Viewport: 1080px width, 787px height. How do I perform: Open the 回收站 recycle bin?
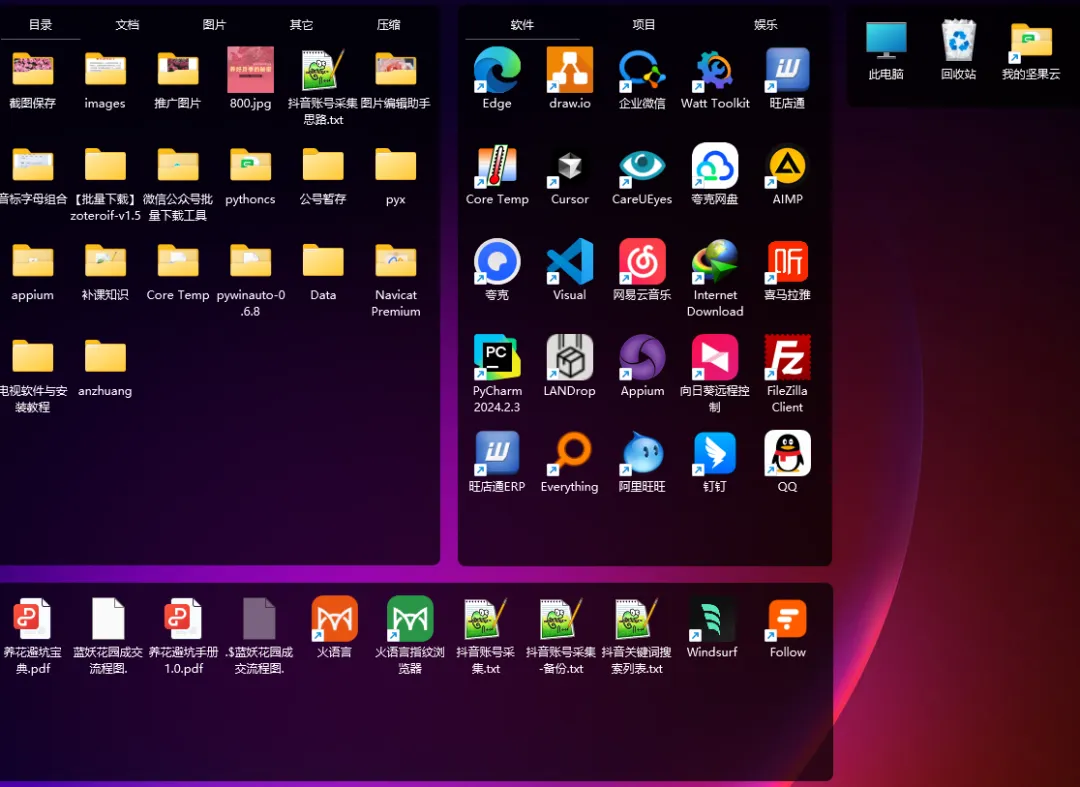pos(959,41)
